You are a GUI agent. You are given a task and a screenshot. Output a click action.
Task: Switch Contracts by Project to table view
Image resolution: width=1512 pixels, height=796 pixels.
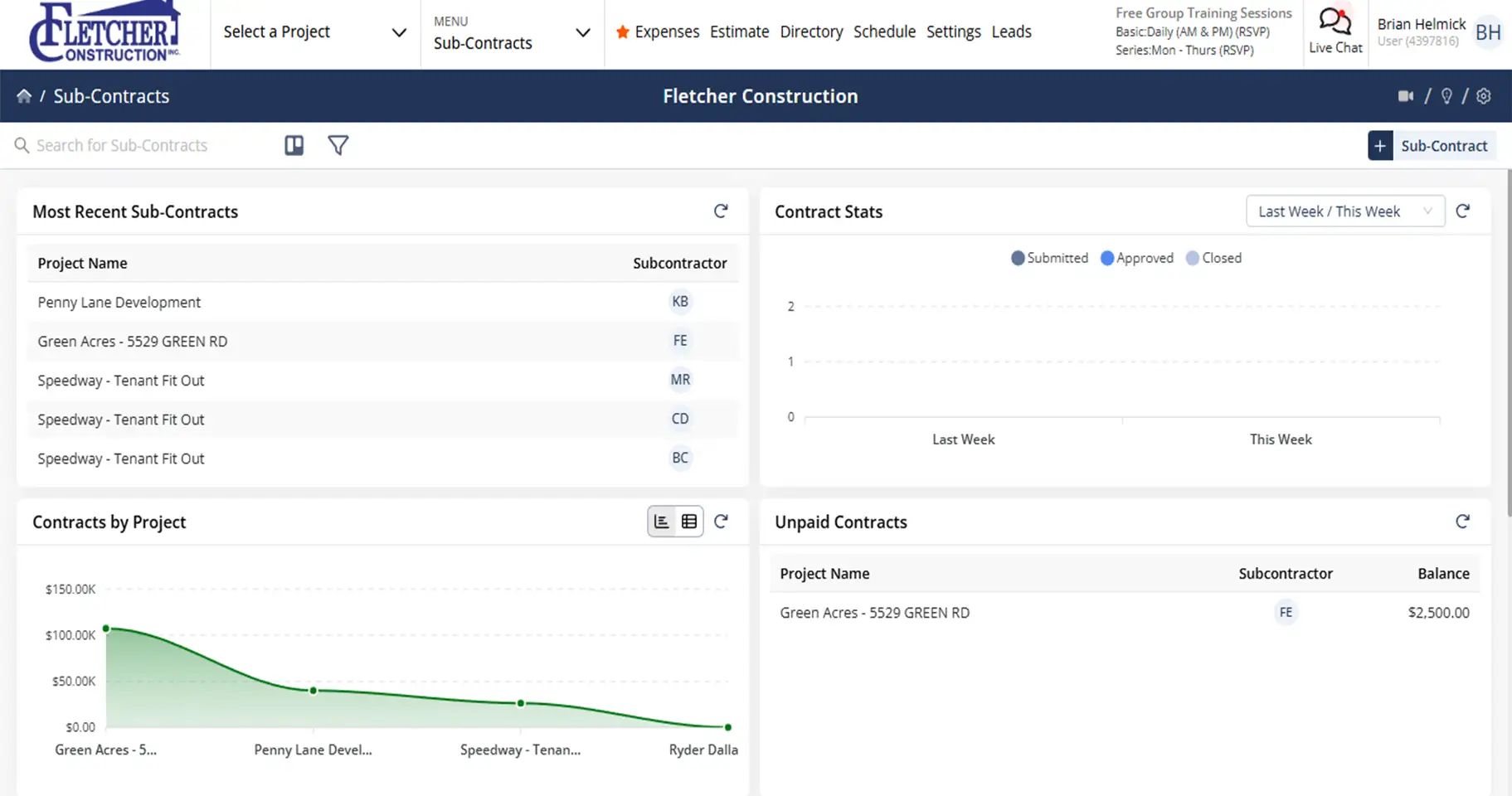tap(689, 522)
